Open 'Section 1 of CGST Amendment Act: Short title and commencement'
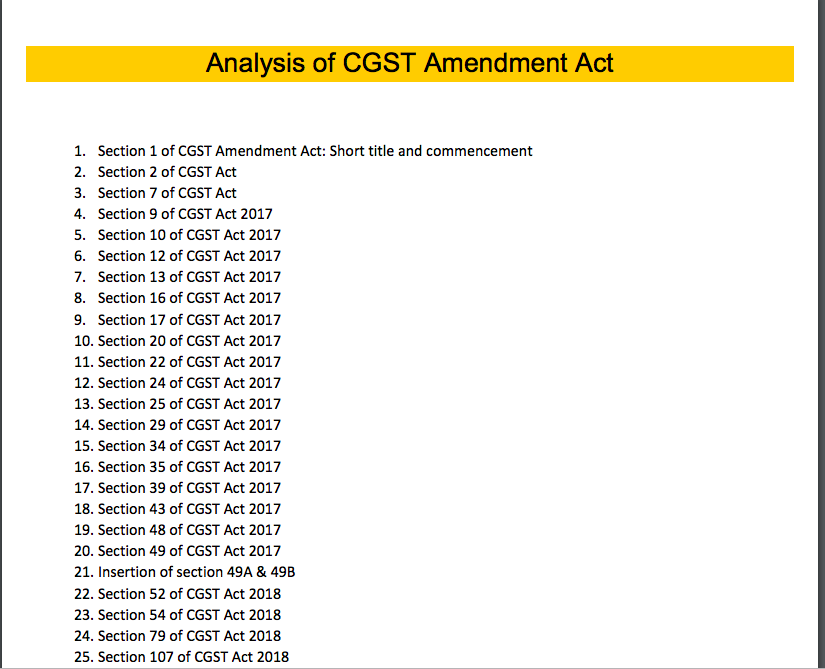The width and height of the screenshot is (825, 669). (315, 151)
